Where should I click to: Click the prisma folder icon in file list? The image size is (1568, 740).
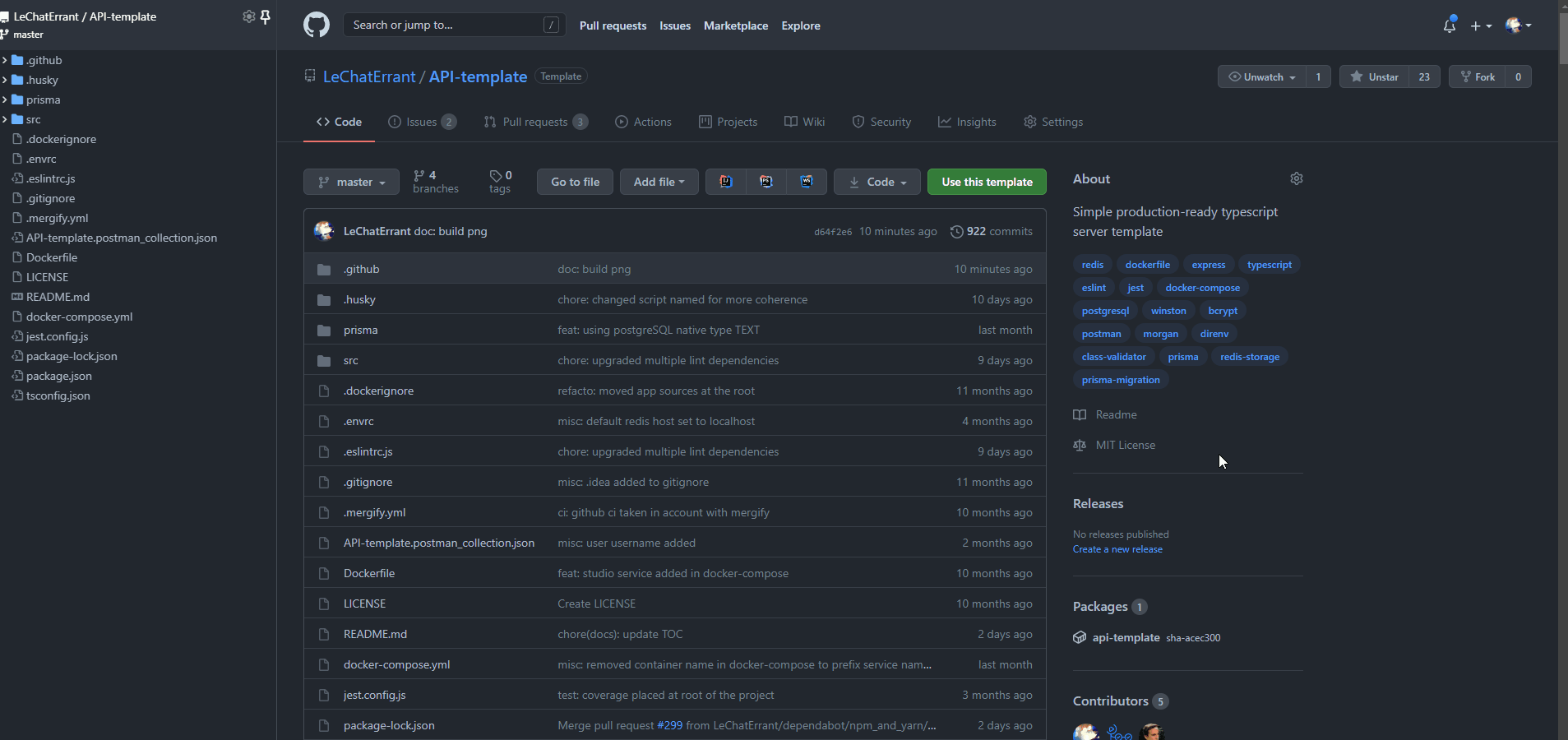point(324,331)
